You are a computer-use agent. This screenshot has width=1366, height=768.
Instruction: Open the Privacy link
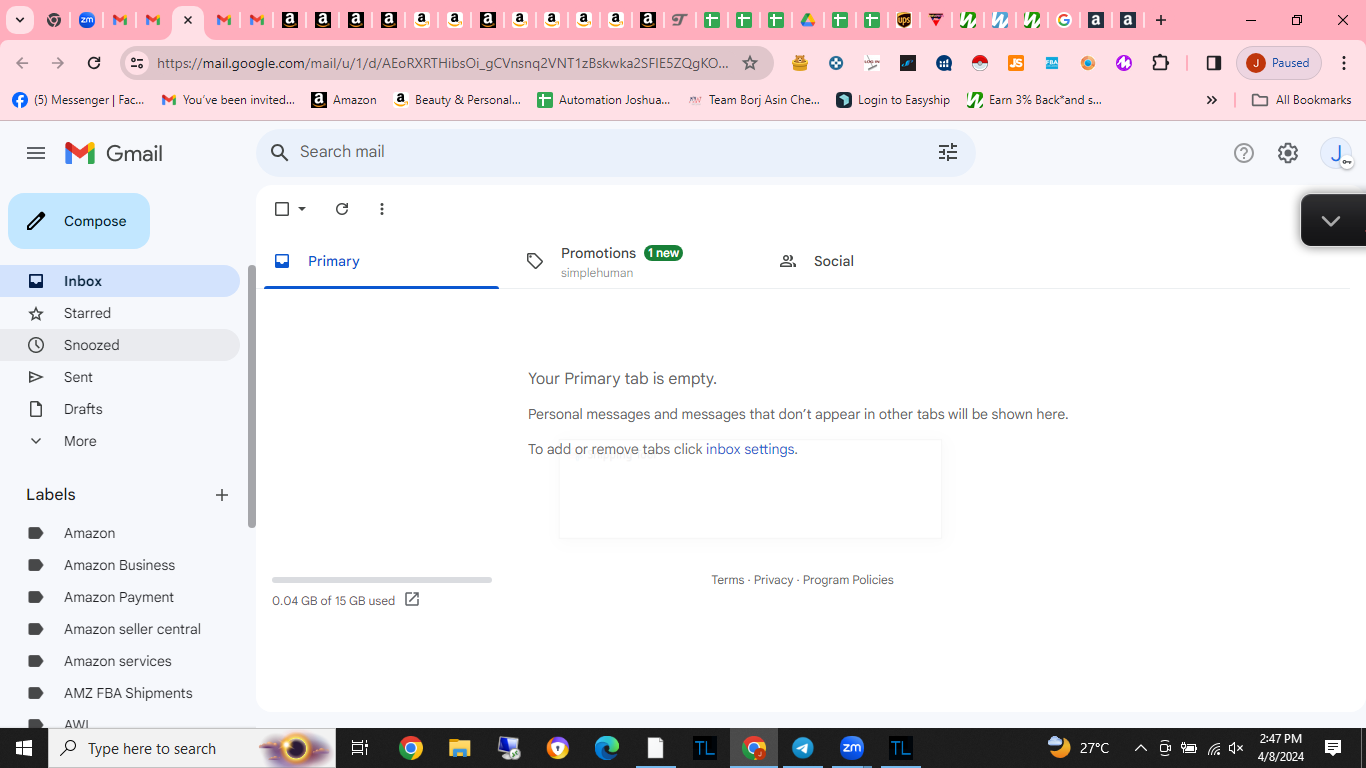[774, 580]
